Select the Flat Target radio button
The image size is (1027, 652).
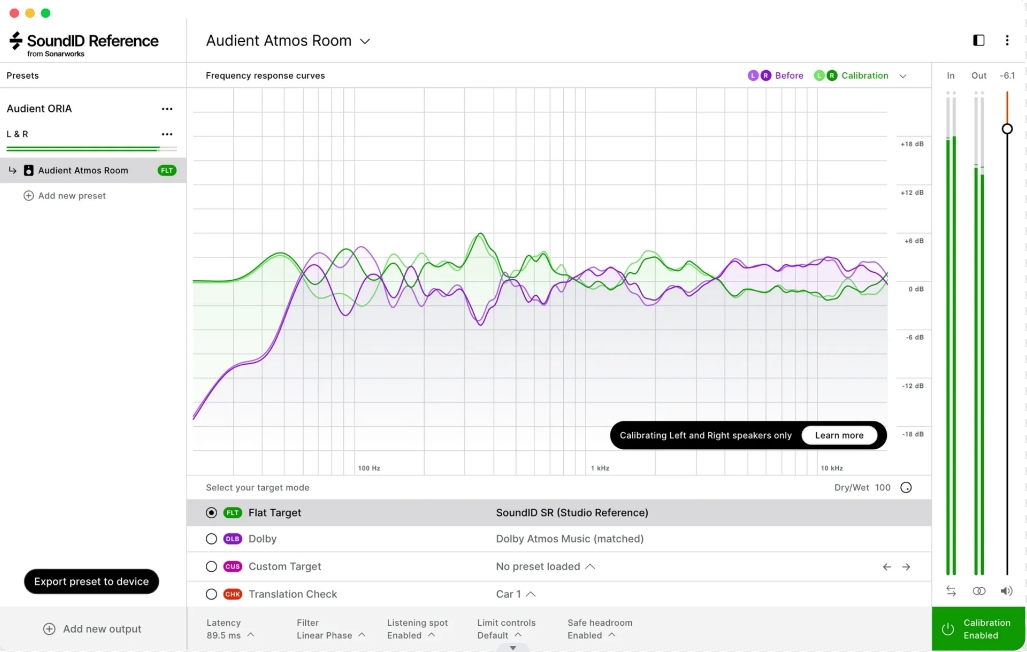pyautogui.click(x=211, y=513)
